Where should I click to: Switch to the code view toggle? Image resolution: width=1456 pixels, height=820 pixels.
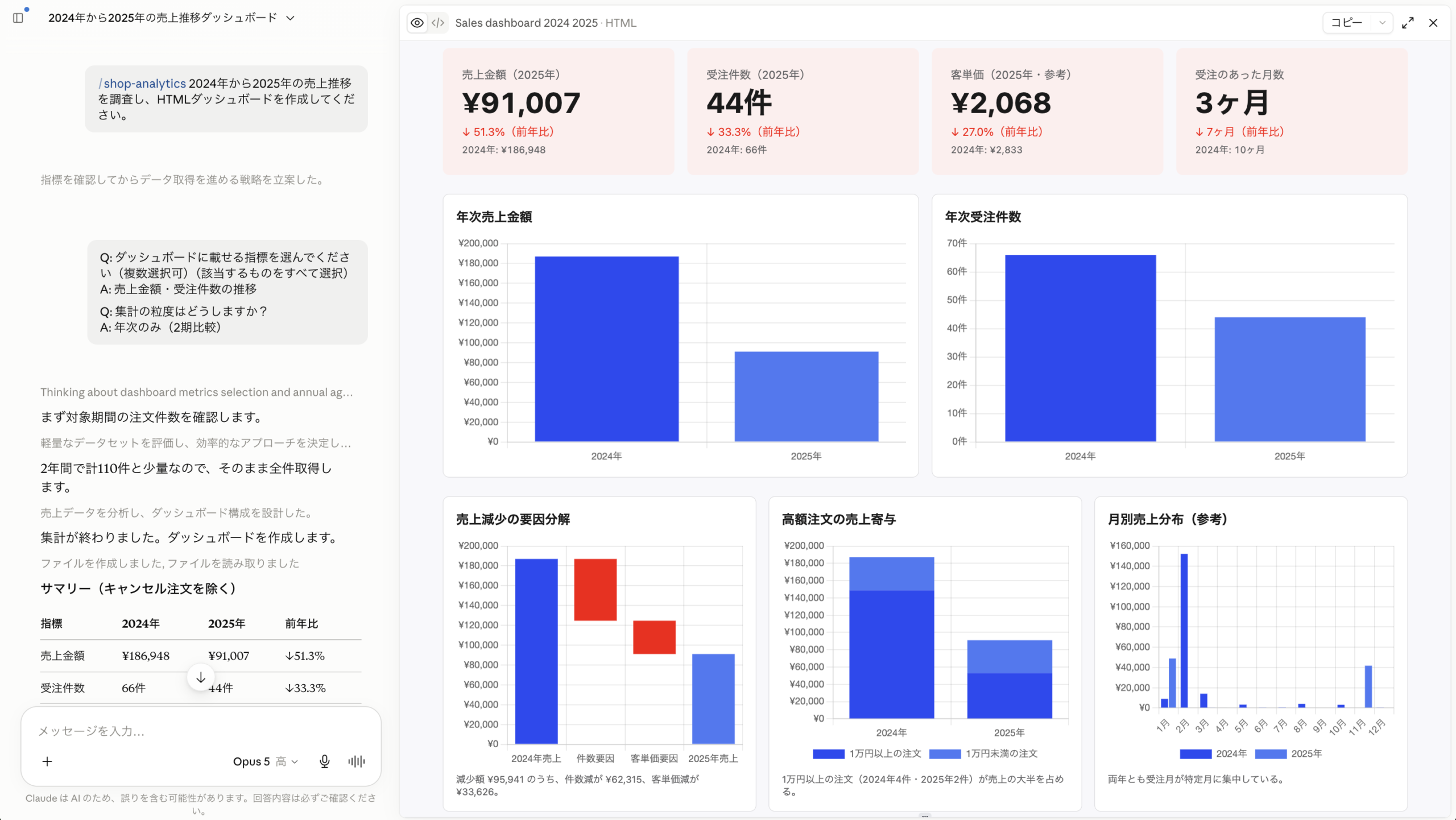[438, 23]
